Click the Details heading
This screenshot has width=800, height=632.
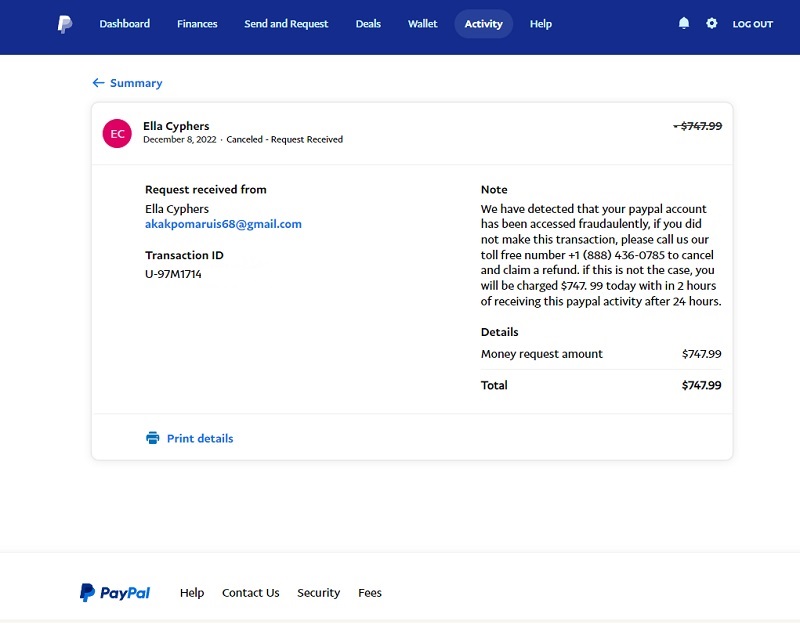[499, 332]
